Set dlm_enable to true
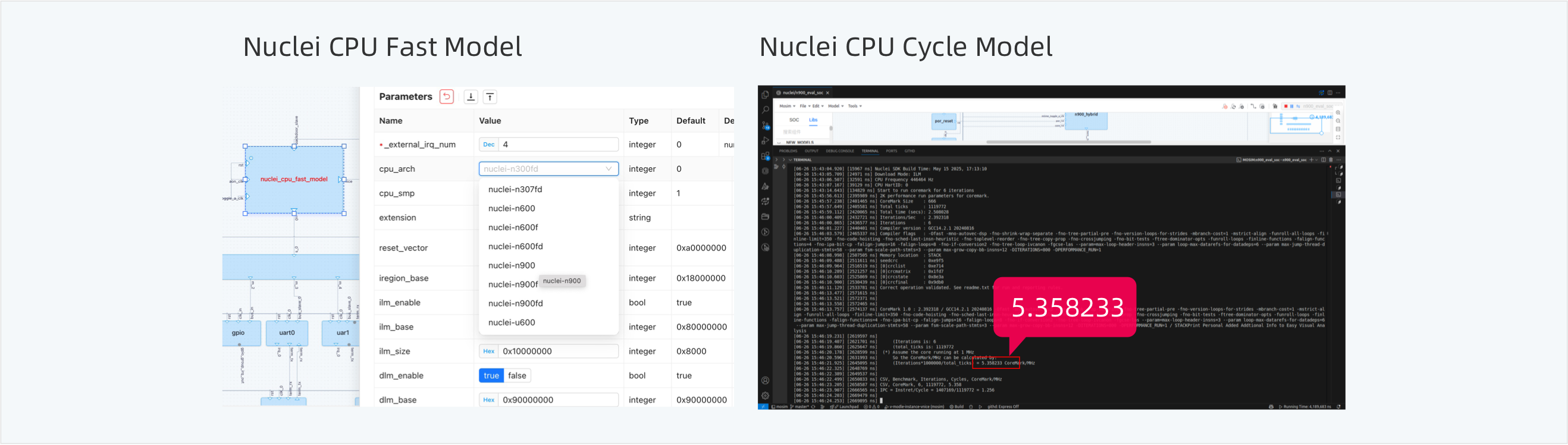 491,375
